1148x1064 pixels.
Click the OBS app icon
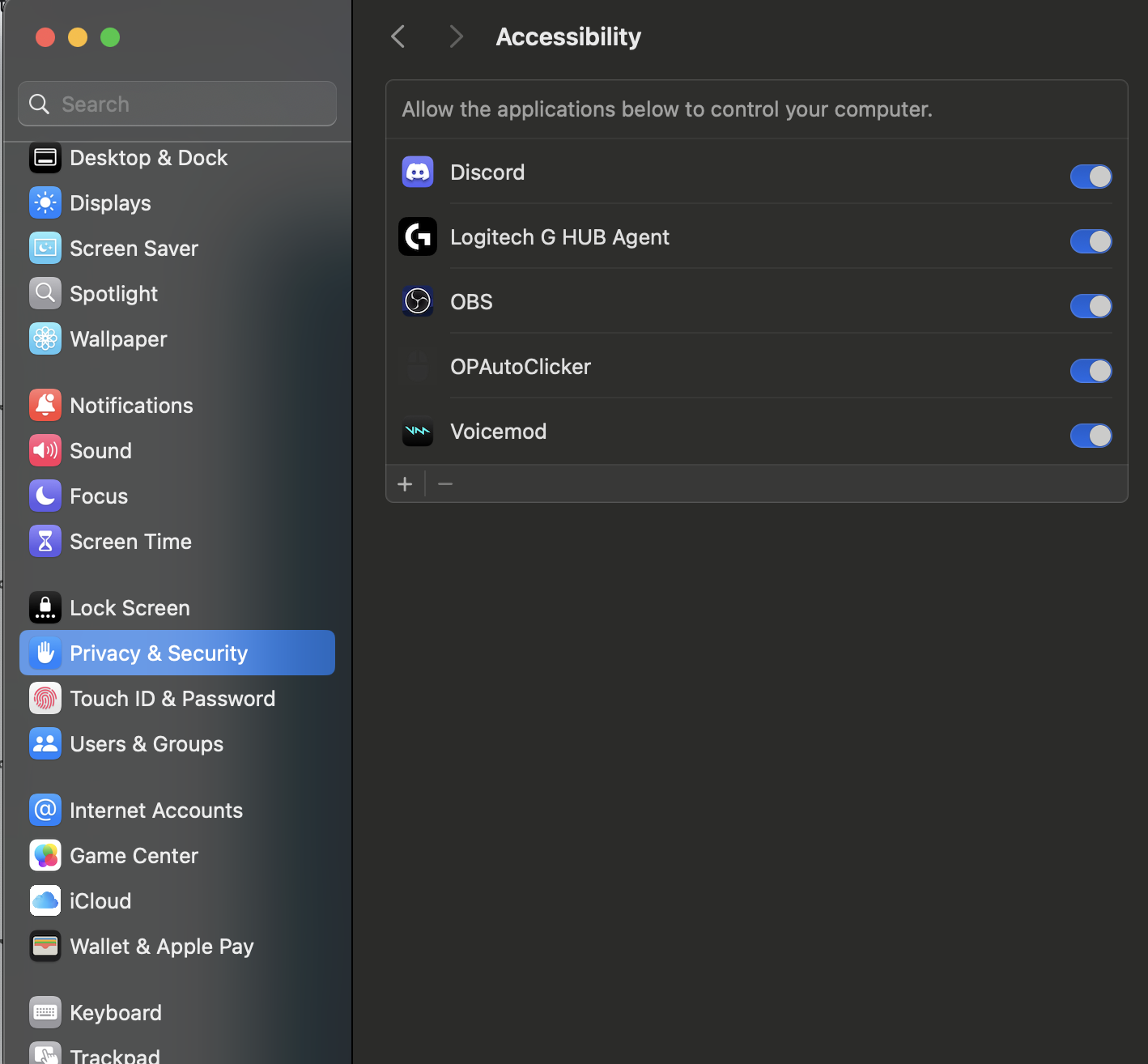pos(418,302)
